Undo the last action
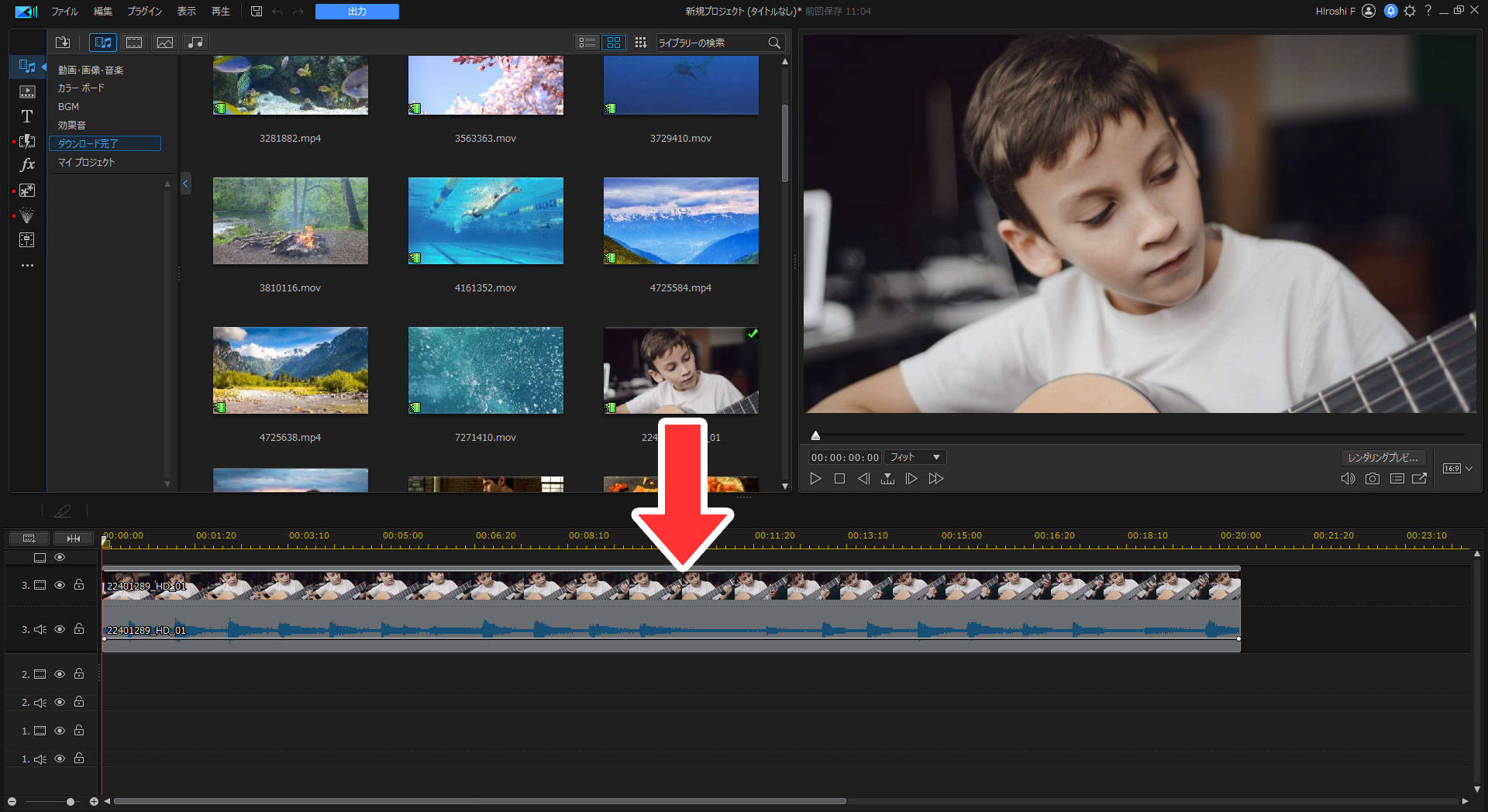1488x812 pixels. (277, 12)
